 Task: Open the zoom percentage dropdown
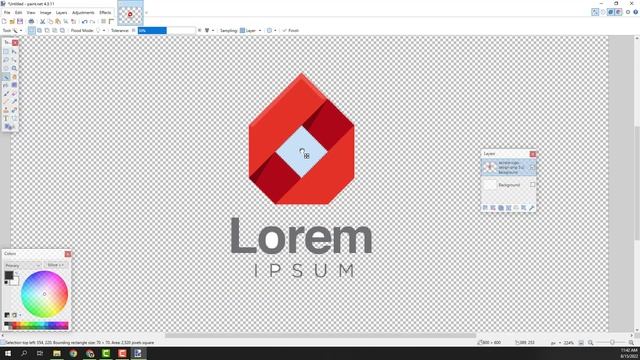pos(569,342)
